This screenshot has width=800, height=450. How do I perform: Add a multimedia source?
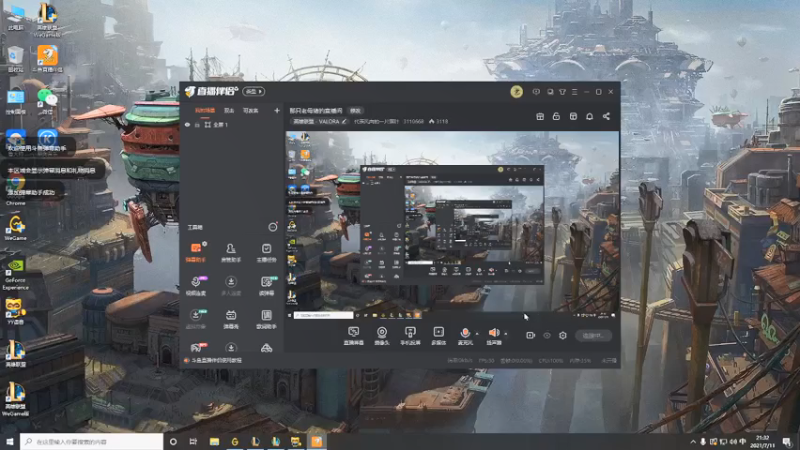[x=438, y=336]
